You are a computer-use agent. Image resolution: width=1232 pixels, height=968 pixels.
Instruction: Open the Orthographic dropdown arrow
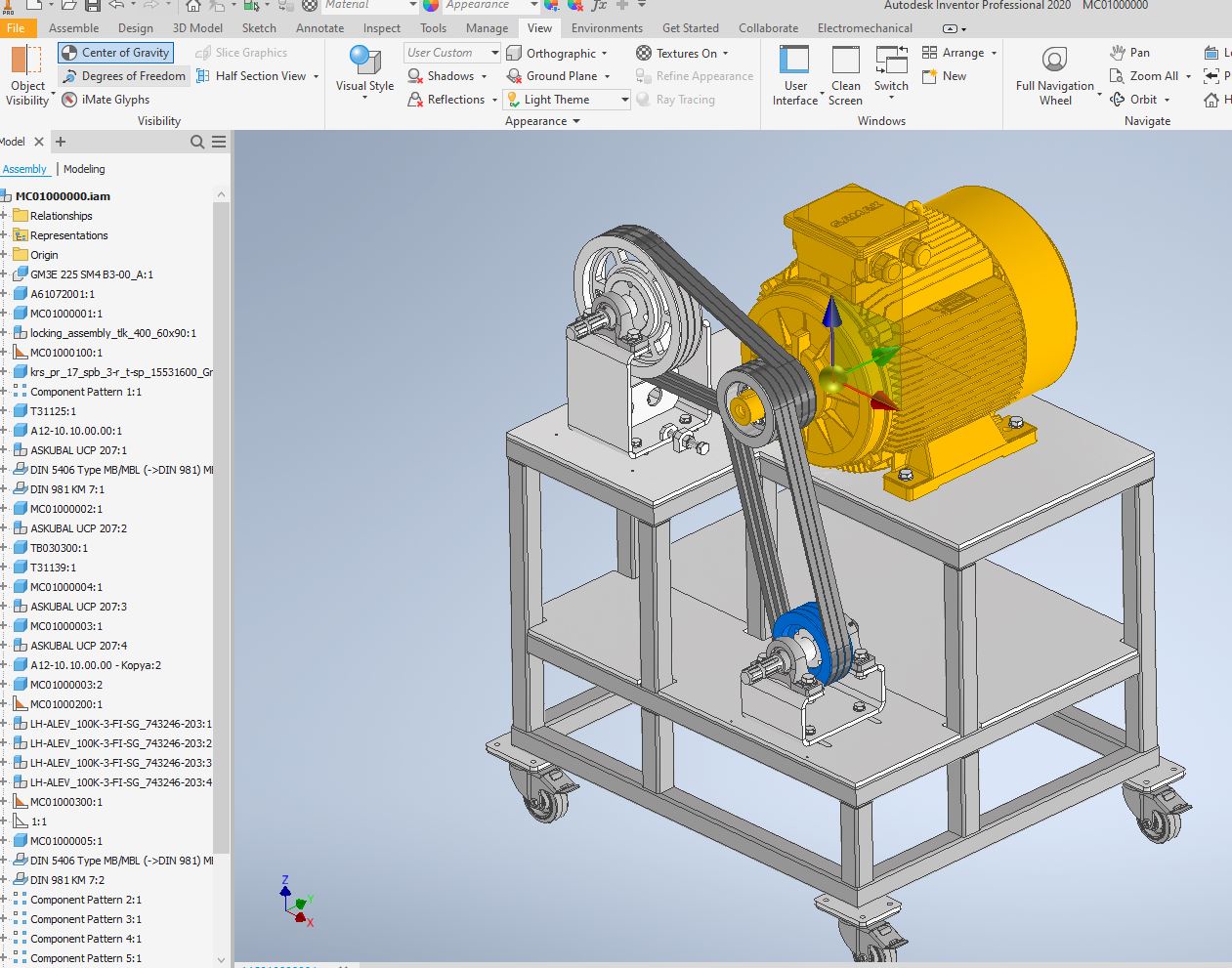pos(605,54)
